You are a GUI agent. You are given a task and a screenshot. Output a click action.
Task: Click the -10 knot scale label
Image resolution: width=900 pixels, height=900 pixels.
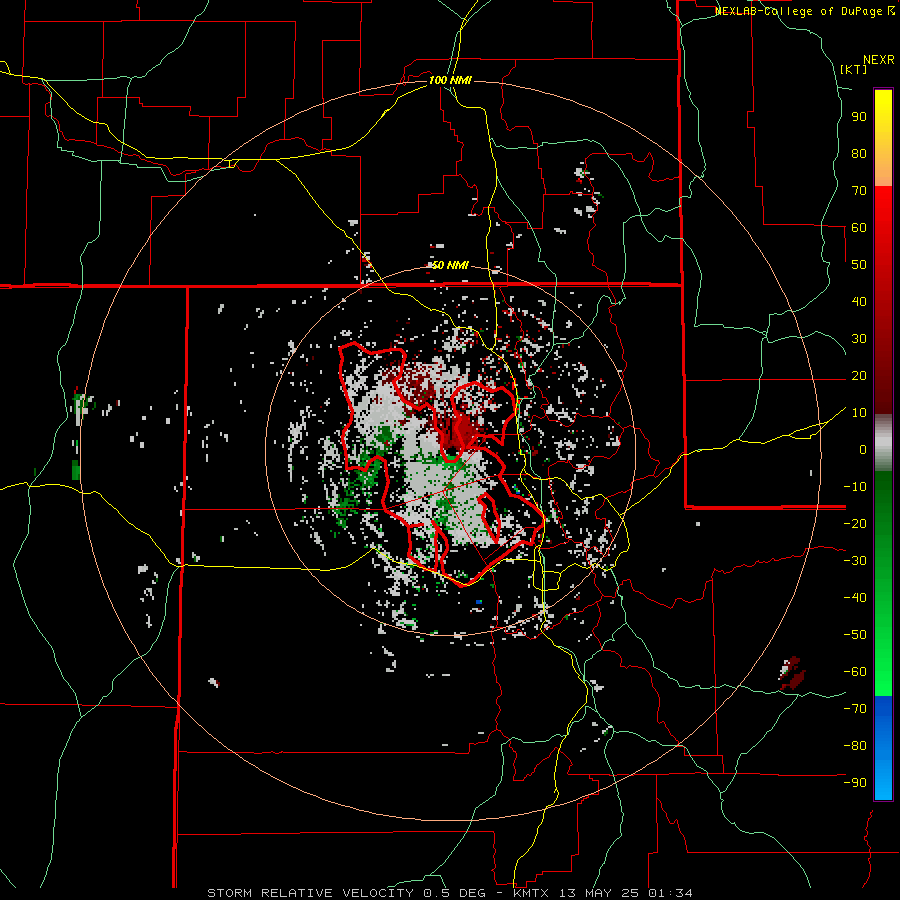coord(855,487)
